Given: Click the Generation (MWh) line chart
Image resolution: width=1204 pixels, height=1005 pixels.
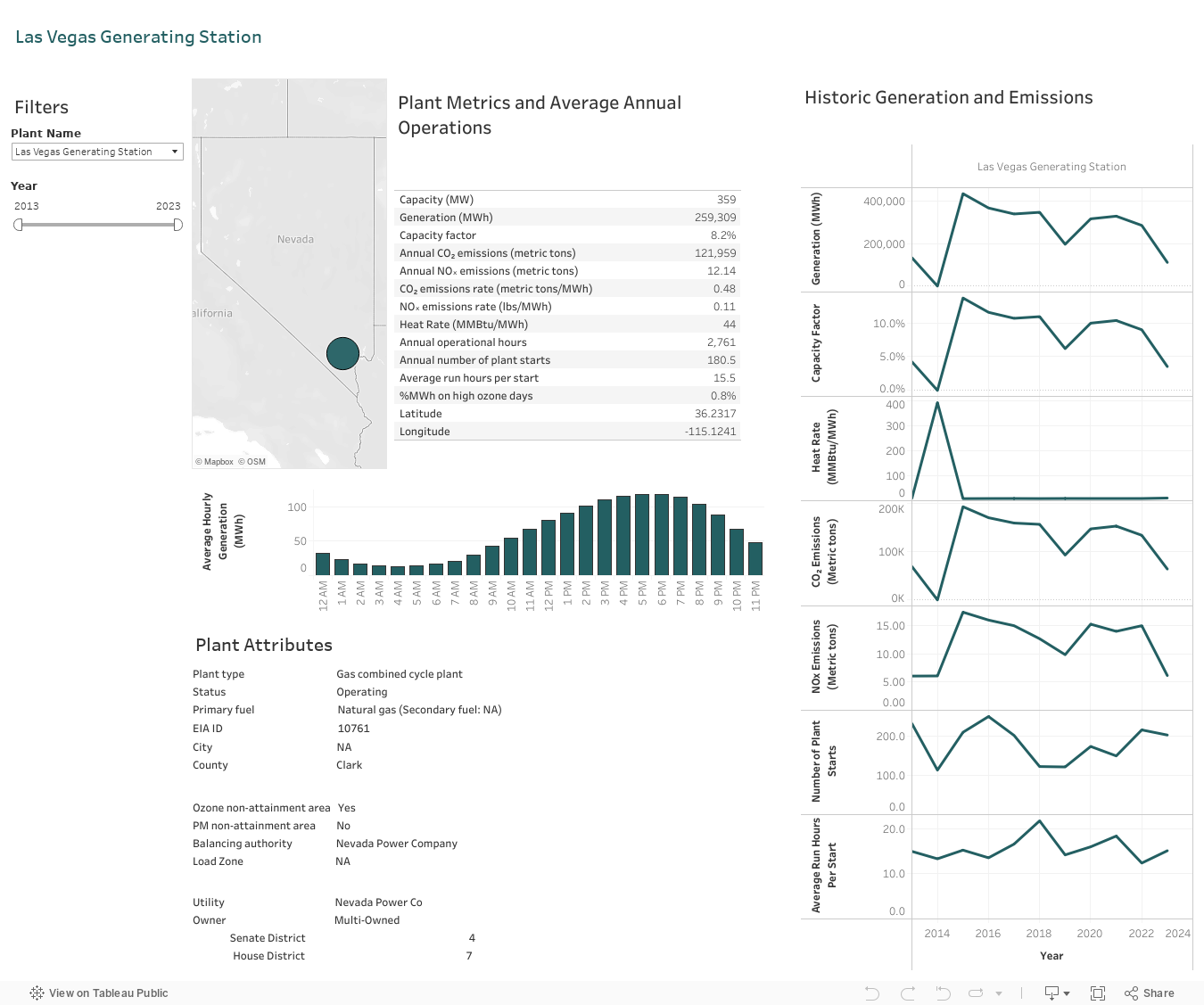Looking at the screenshot, I should [x=1051, y=239].
